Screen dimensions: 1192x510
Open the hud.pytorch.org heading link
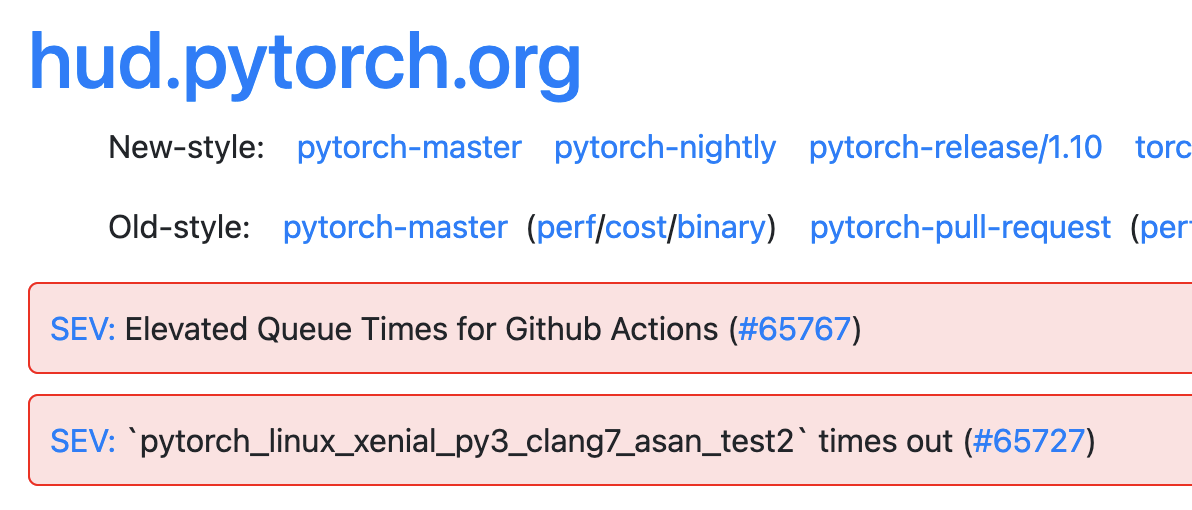coord(305,60)
